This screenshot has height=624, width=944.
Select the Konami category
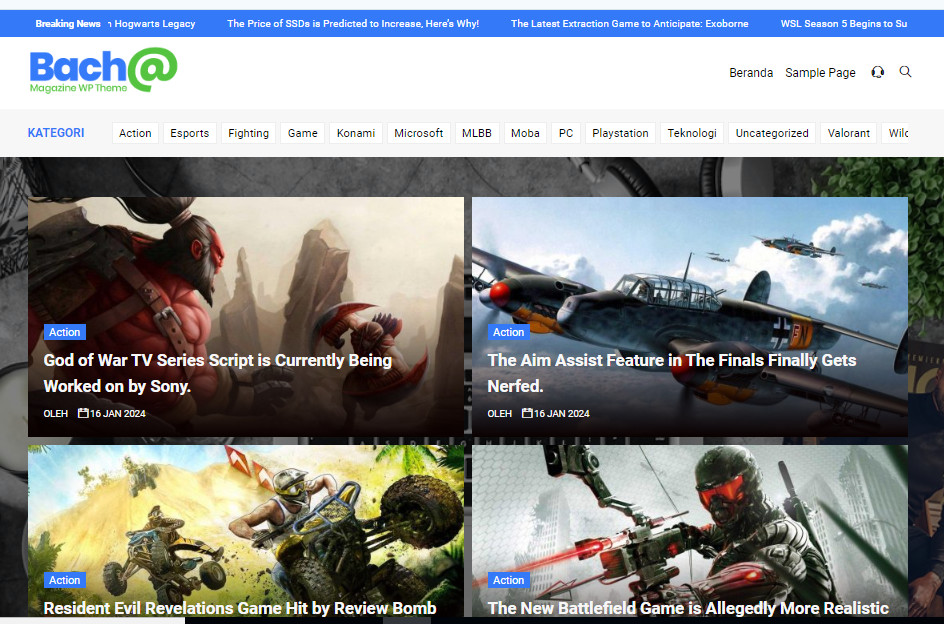[x=355, y=133]
